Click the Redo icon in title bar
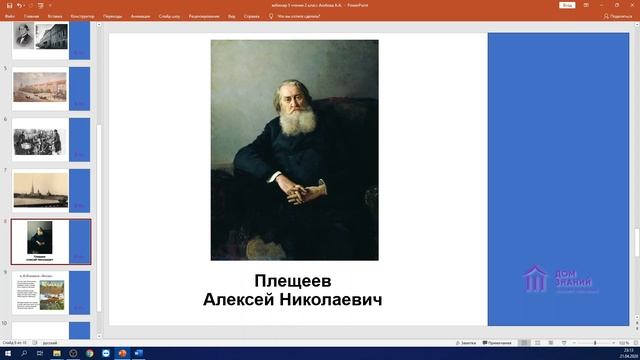 [30, 5]
